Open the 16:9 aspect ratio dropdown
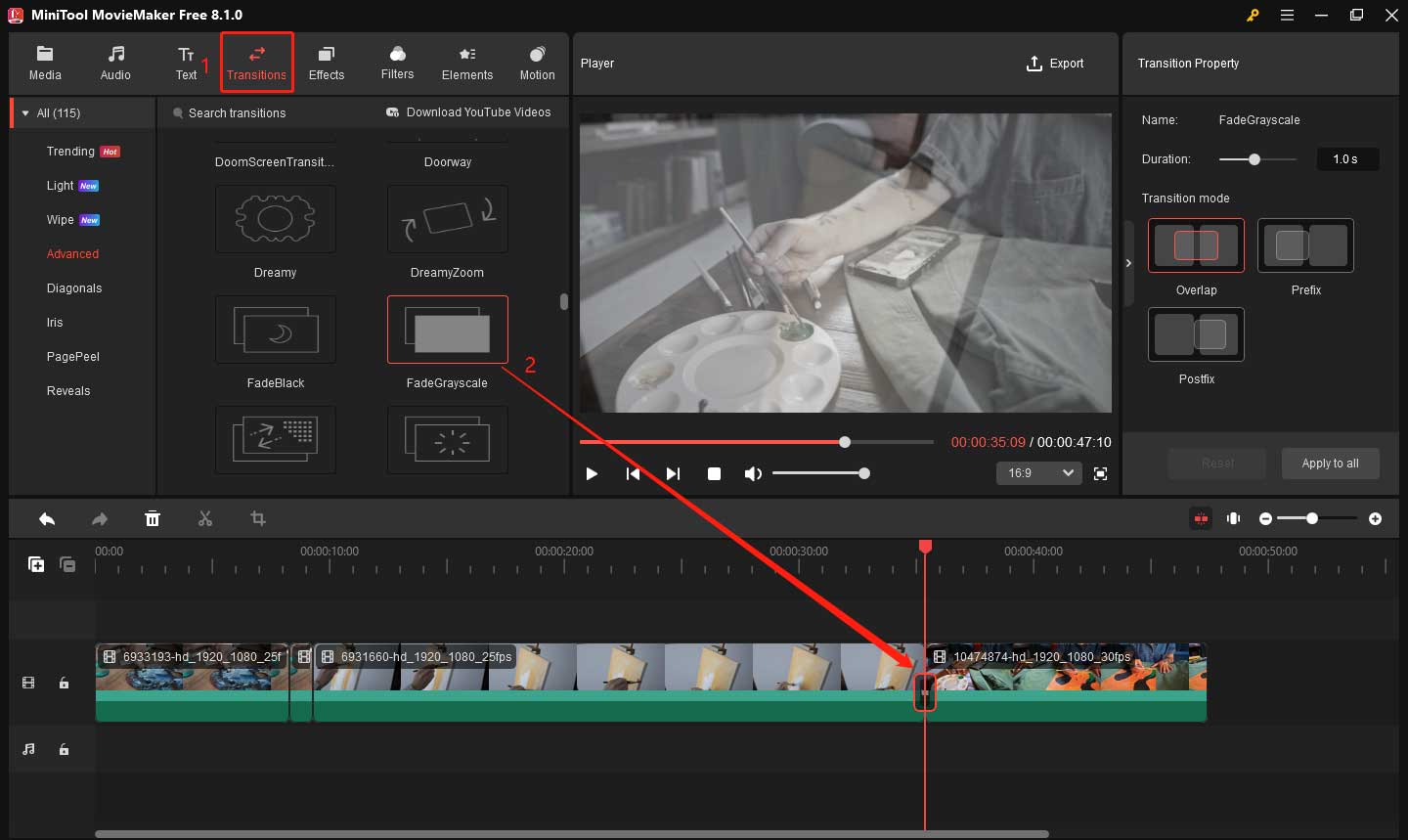Screen dimensions: 1408x840 (1039, 473)
